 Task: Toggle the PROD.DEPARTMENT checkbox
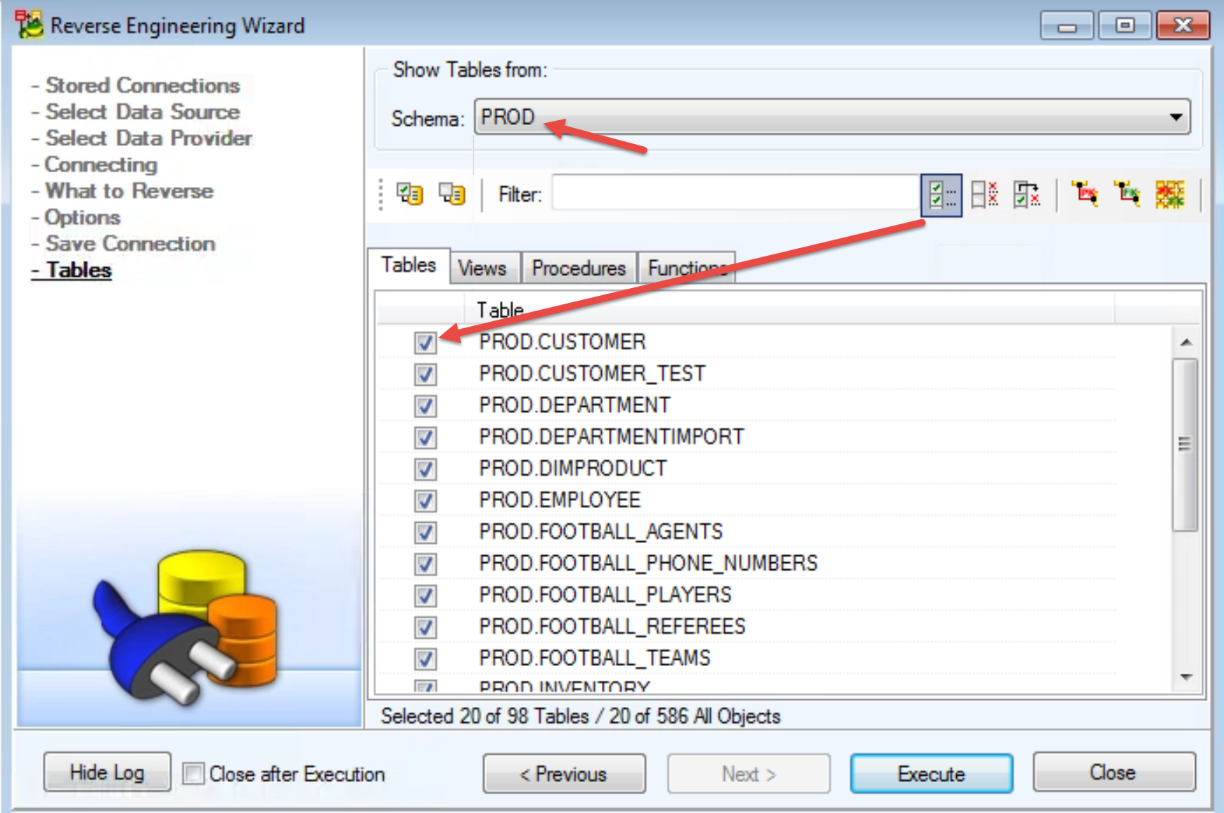click(x=426, y=406)
